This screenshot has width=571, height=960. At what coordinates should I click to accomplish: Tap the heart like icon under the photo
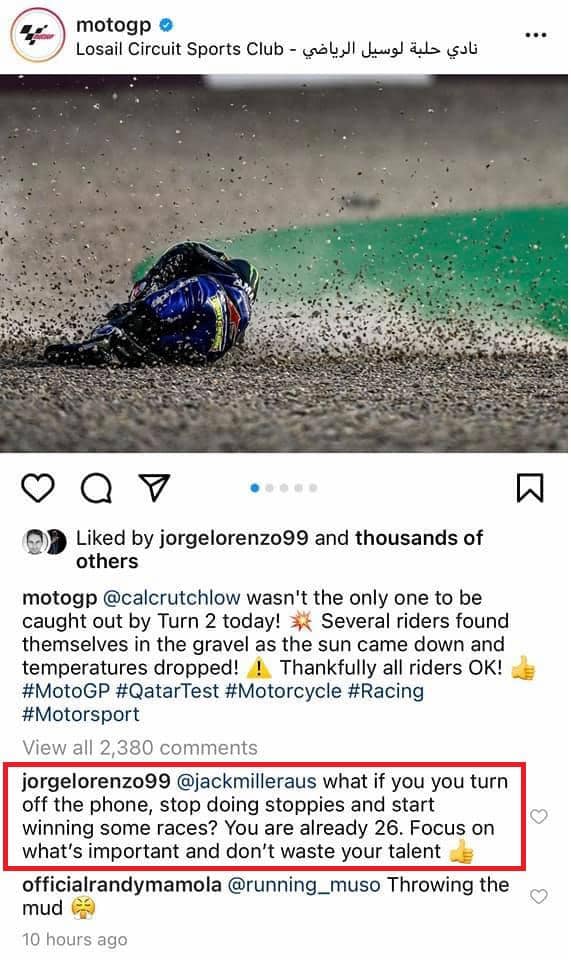tap(38, 488)
